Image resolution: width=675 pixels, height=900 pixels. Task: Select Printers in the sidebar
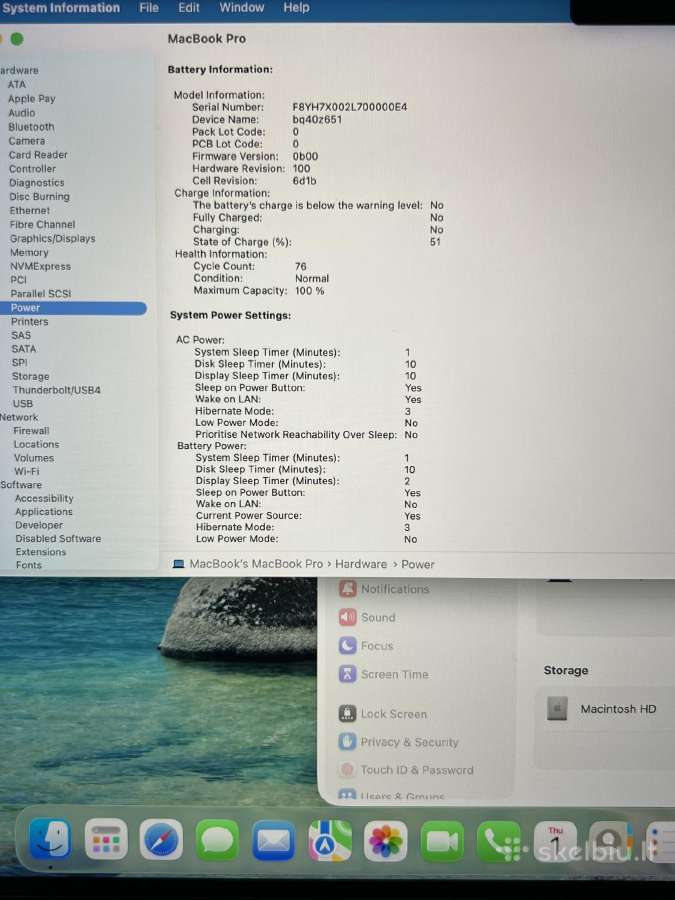tap(29, 321)
